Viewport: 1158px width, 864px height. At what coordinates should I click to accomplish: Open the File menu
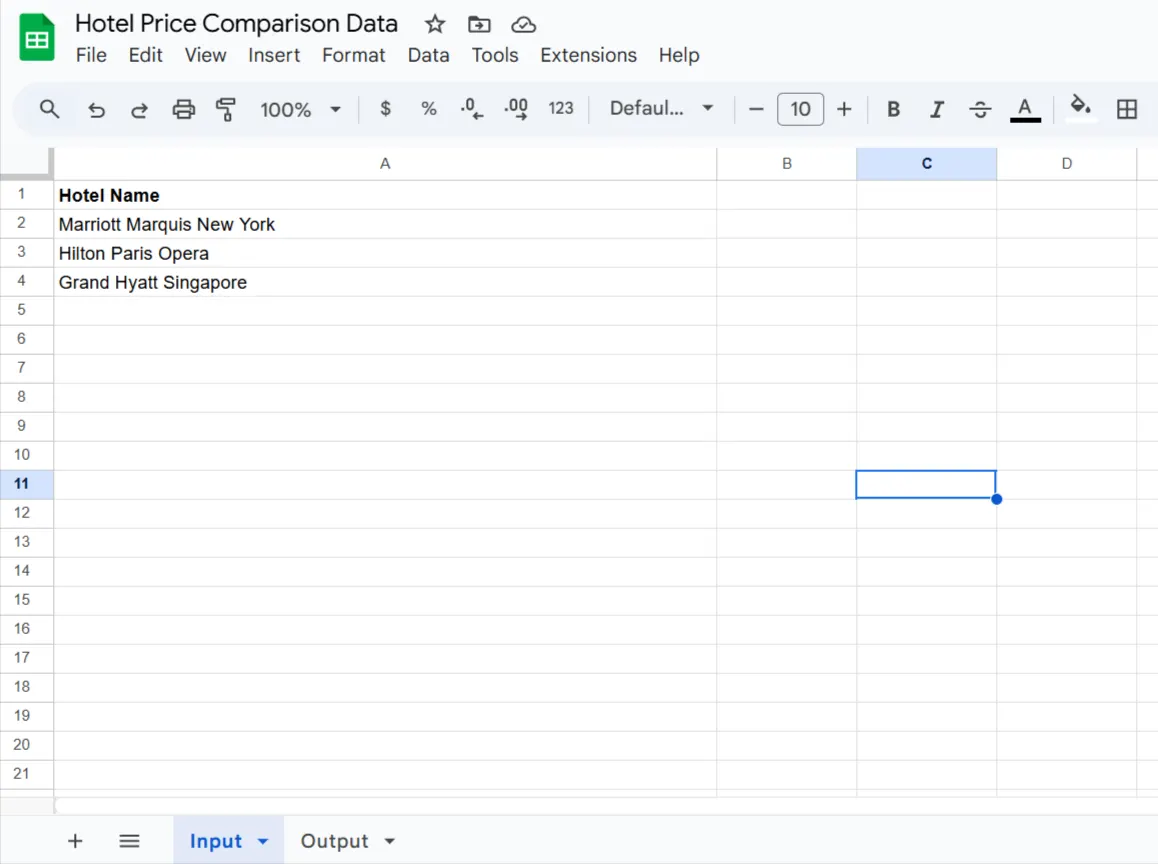click(92, 55)
